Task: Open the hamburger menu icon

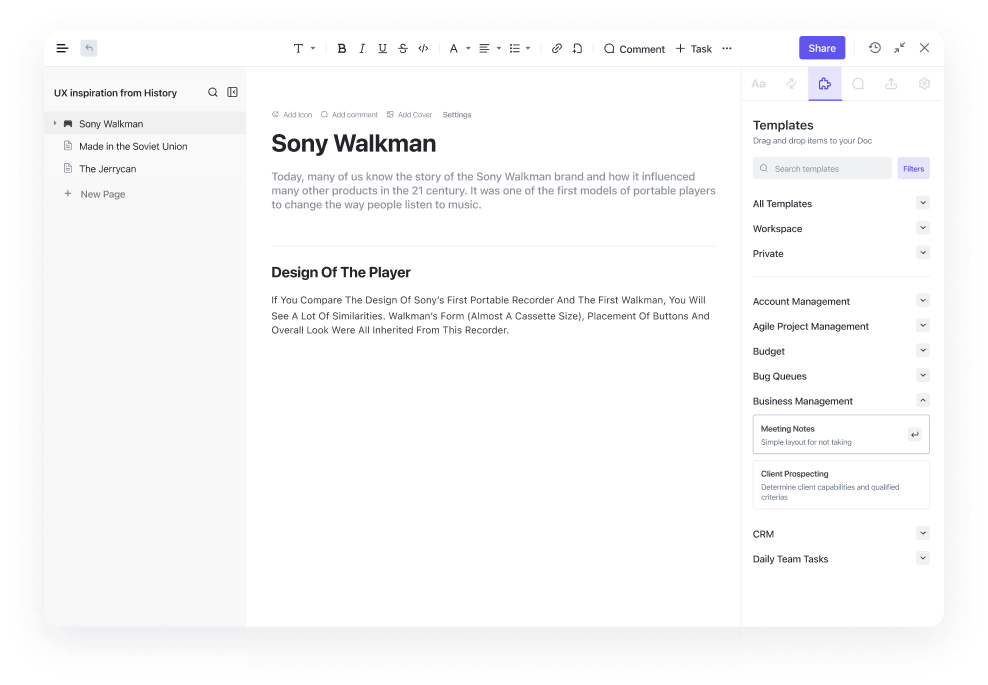Action: tap(62, 49)
